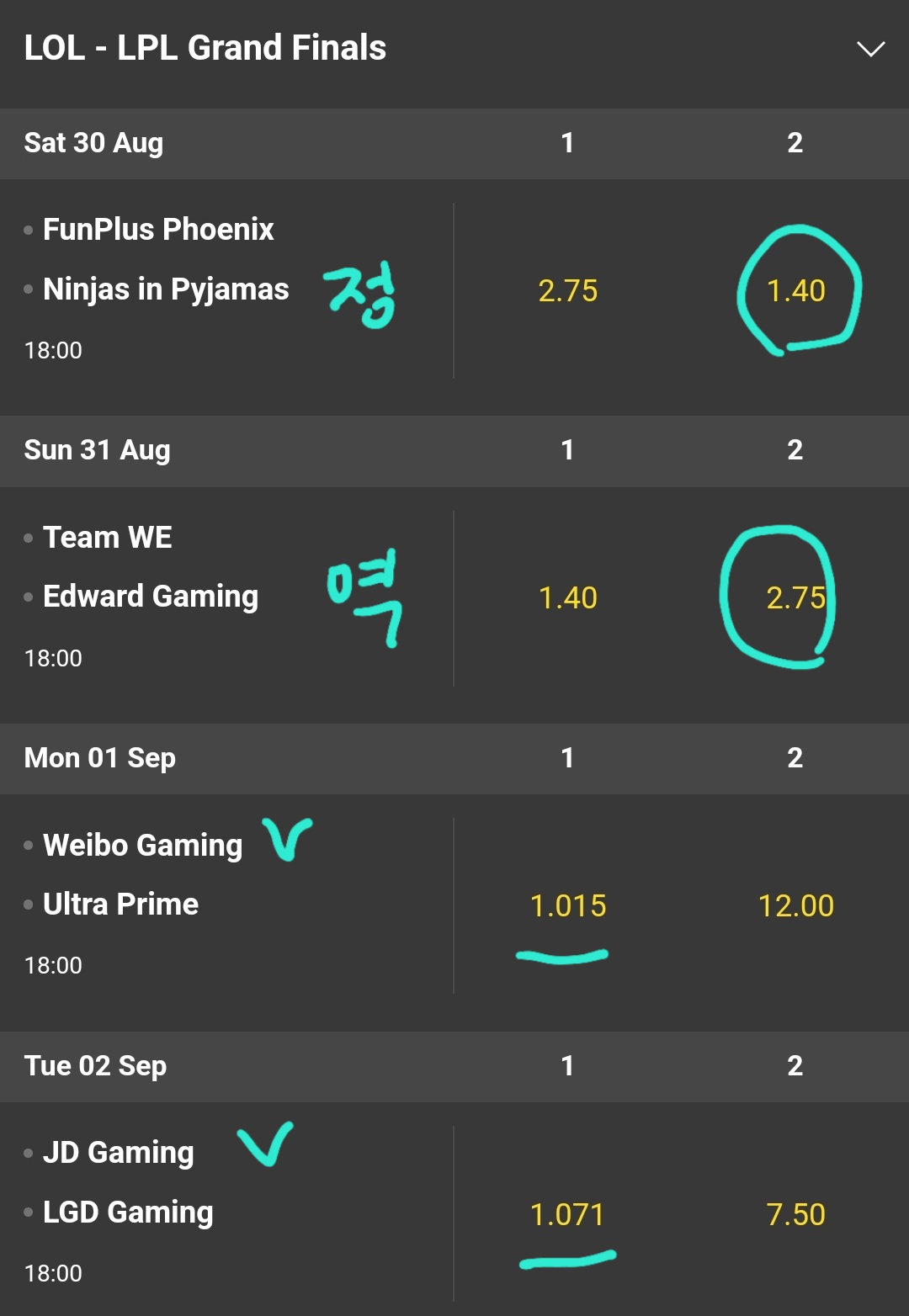Pick Ultra Prime at 12.00 odds
This screenshot has height=1316, width=909.
click(x=796, y=906)
